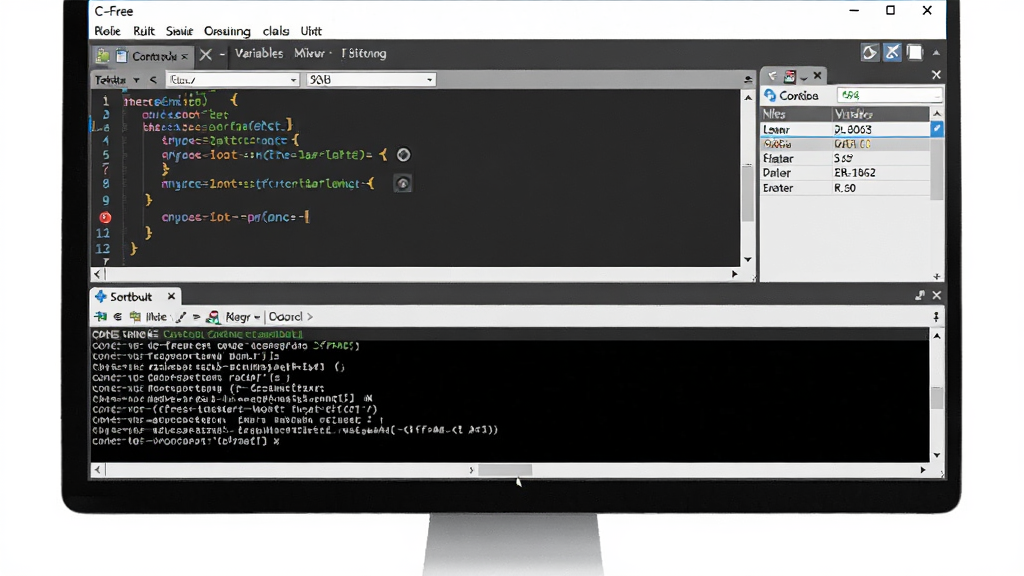The image size is (1024, 576).
Task: Click the large X icon left of Variables
Action: 206,55
